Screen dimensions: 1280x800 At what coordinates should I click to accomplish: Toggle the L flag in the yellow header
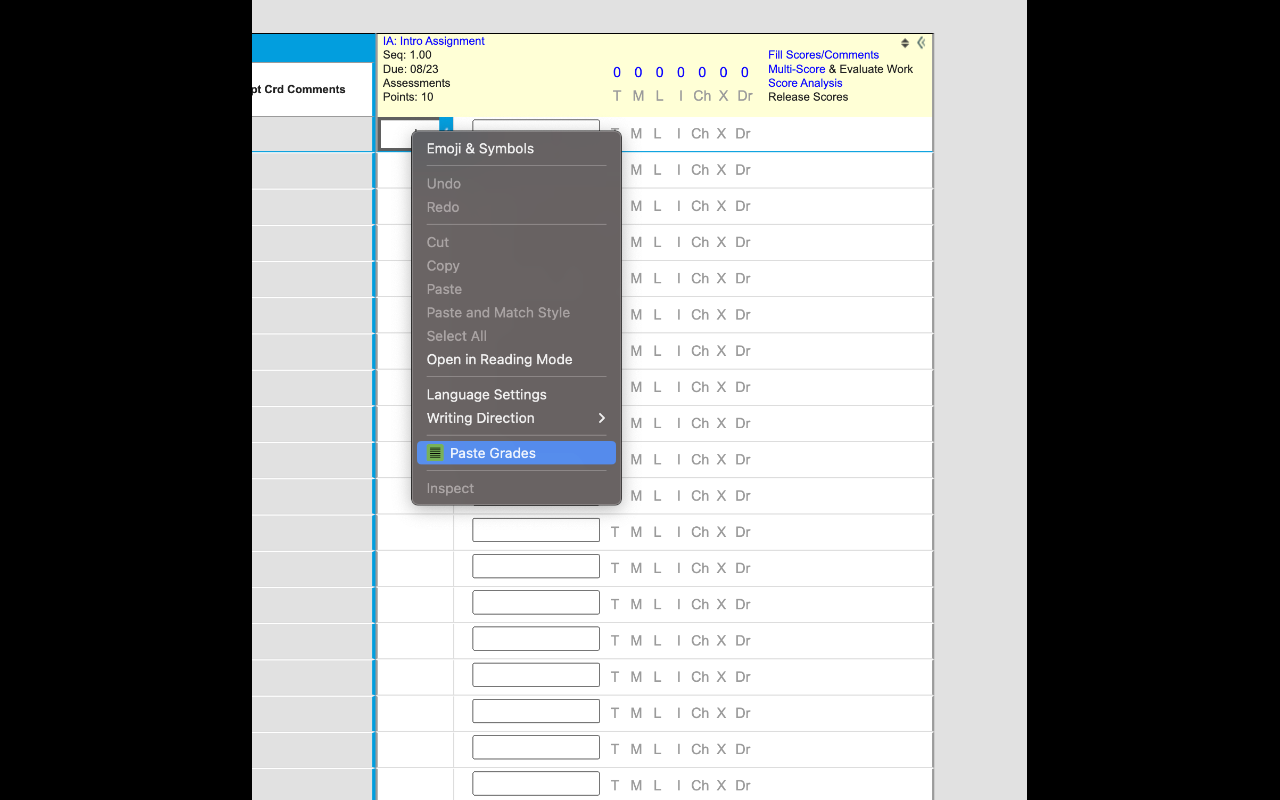[659, 96]
